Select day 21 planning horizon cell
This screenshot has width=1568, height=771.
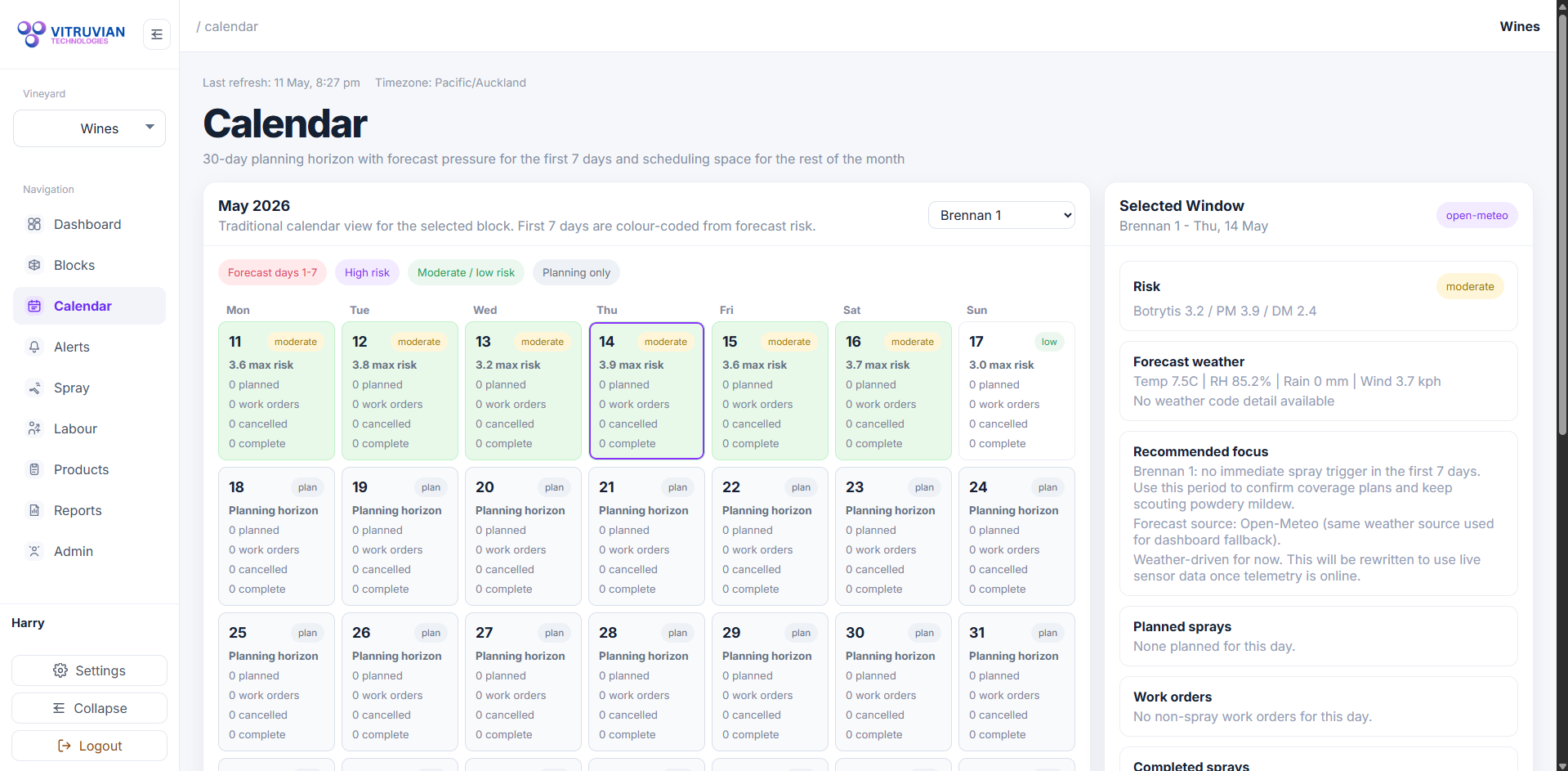[646, 536]
